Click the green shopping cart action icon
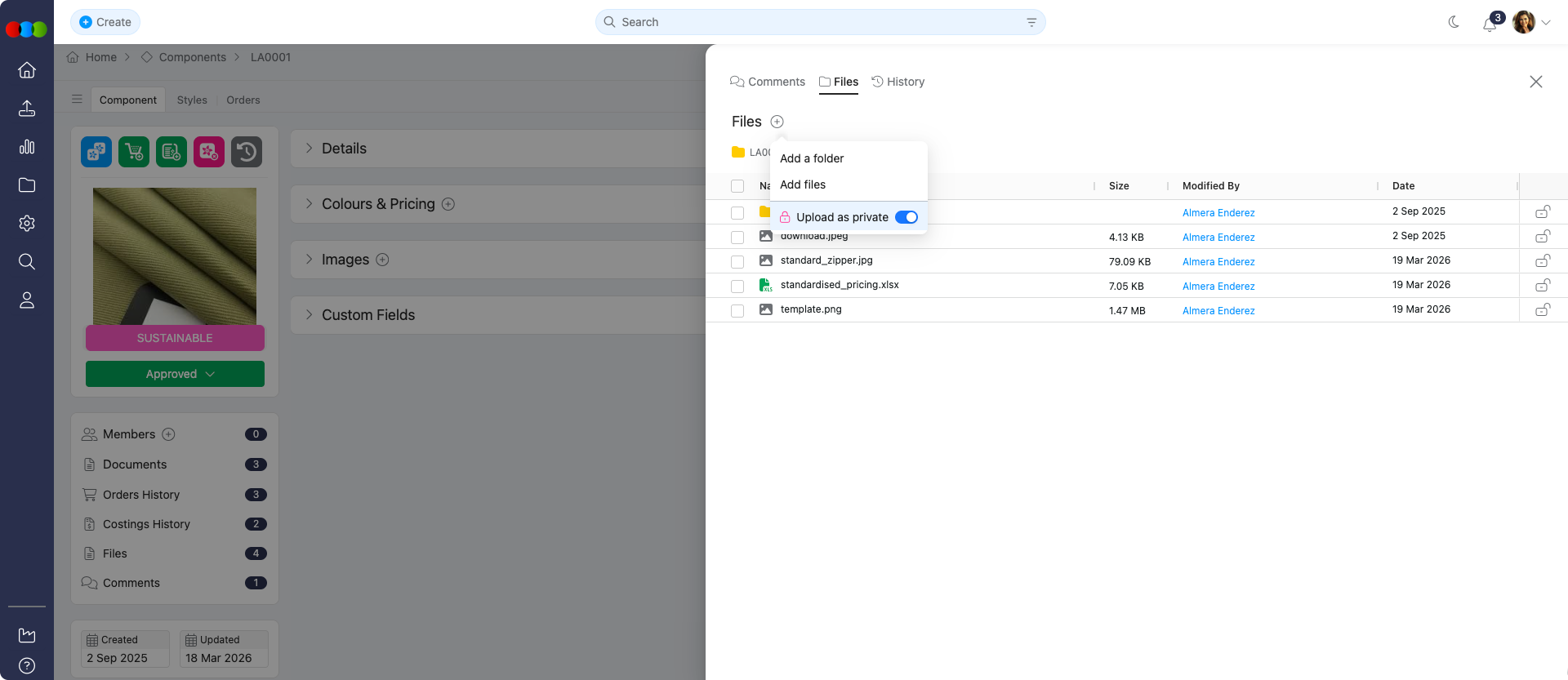The height and width of the screenshot is (680, 1568). 134,152
